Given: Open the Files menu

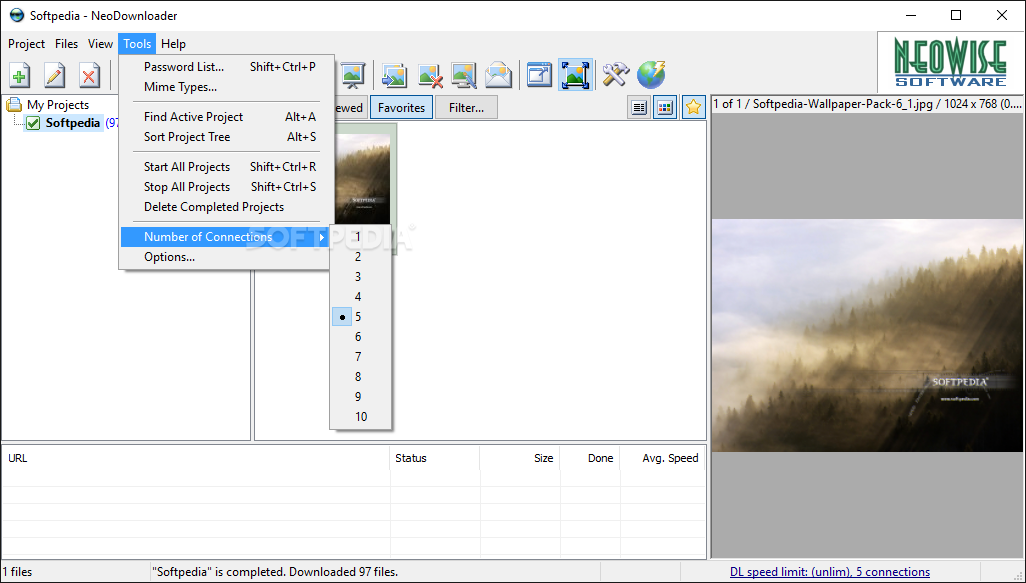Looking at the screenshot, I should [x=66, y=44].
